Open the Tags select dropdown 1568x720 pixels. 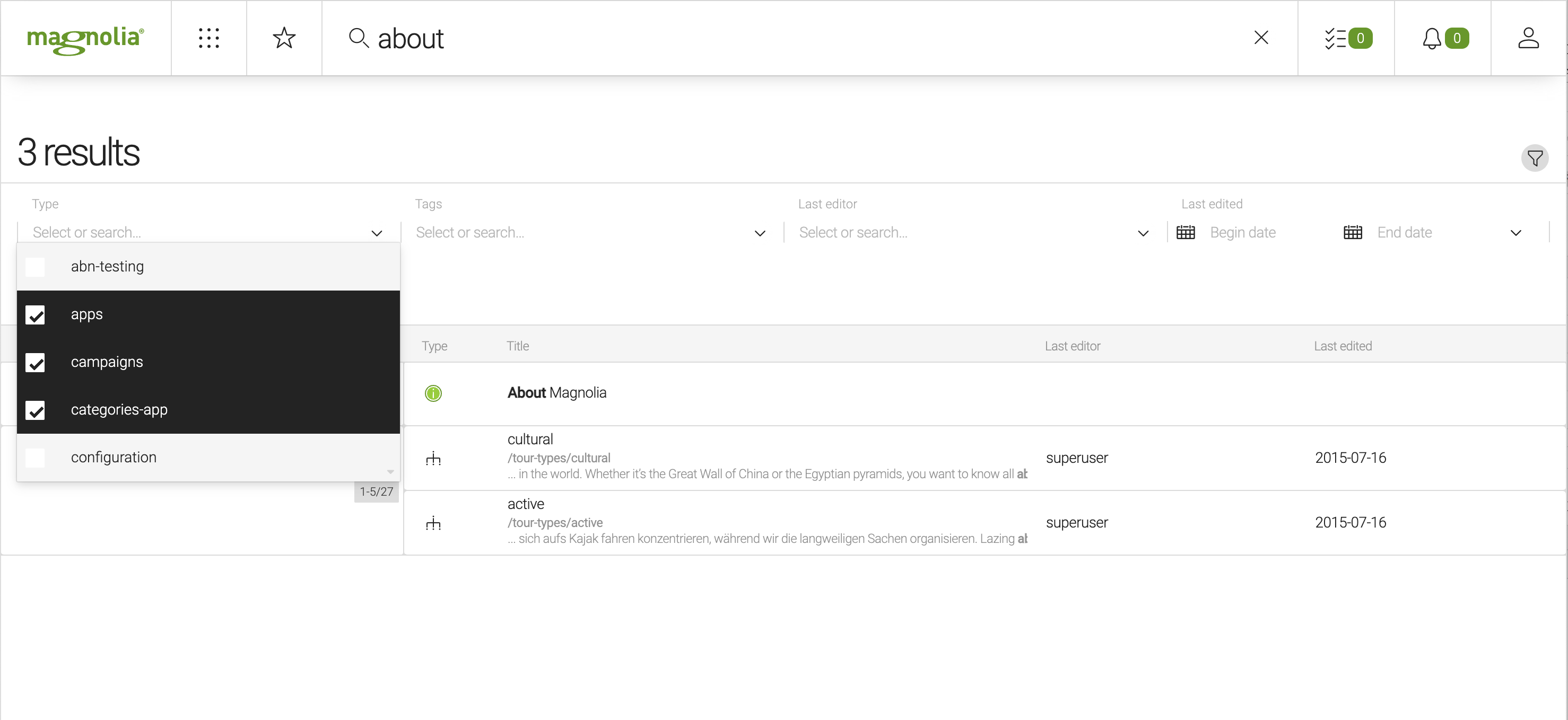(759, 233)
